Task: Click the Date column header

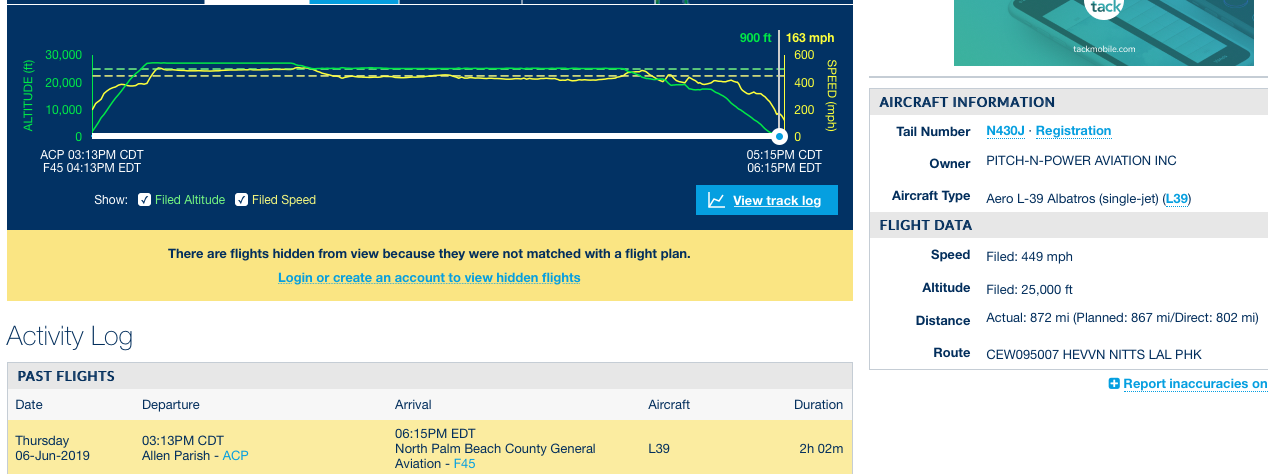Action: pyautogui.click(x=29, y=405)
